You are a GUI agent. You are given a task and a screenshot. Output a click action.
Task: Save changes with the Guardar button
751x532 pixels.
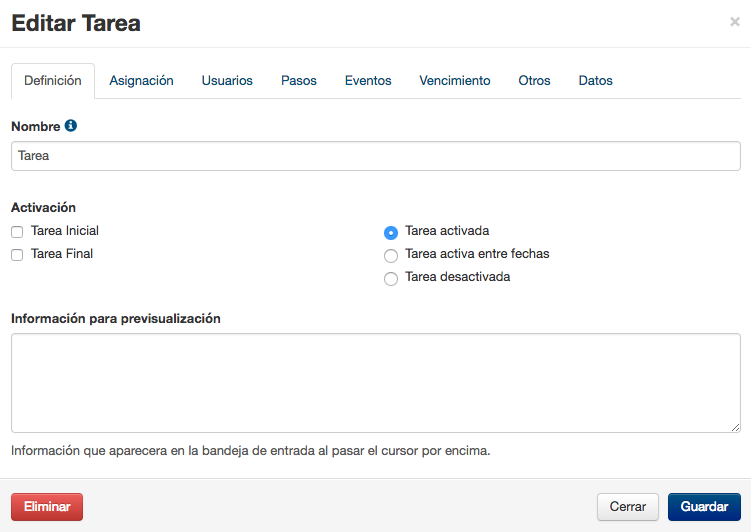point(704,507)
